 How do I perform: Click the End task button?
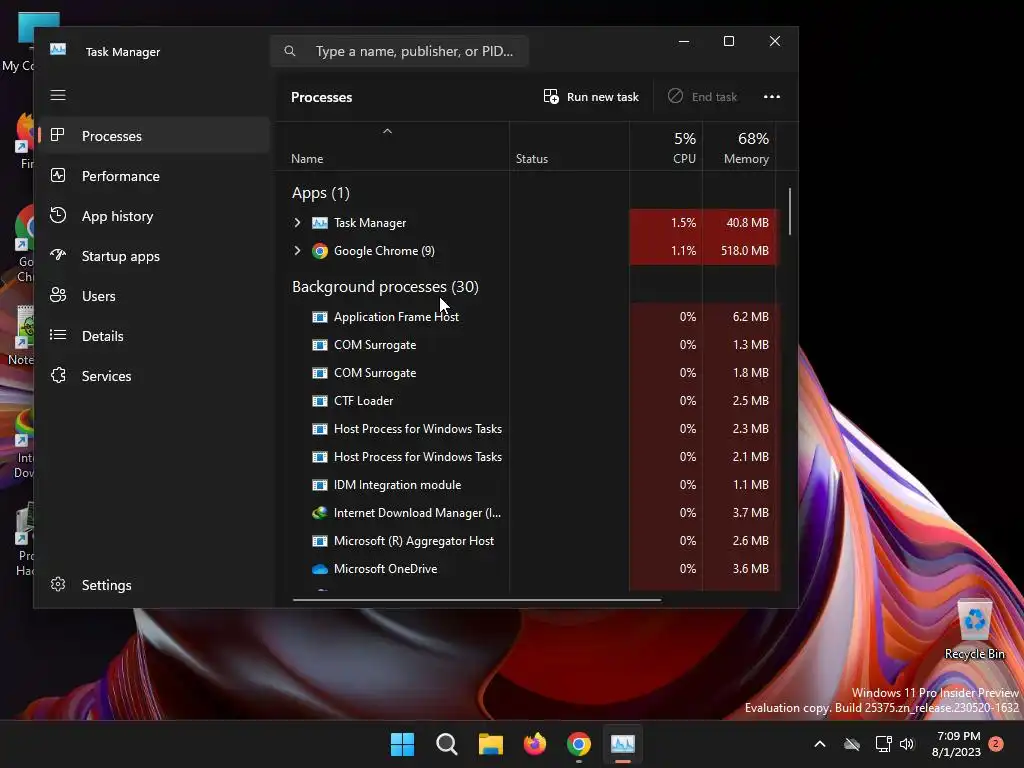703,97
